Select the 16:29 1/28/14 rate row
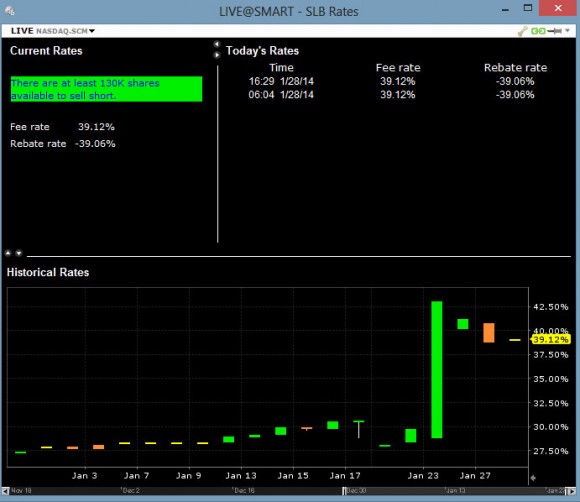This screenshot has height=502, width=580. (391, 81)
